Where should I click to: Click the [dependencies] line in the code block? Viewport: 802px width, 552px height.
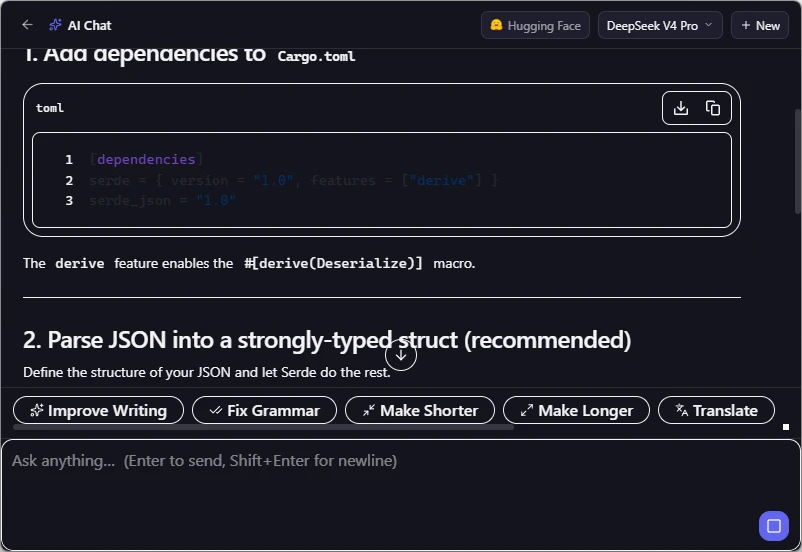146,160
